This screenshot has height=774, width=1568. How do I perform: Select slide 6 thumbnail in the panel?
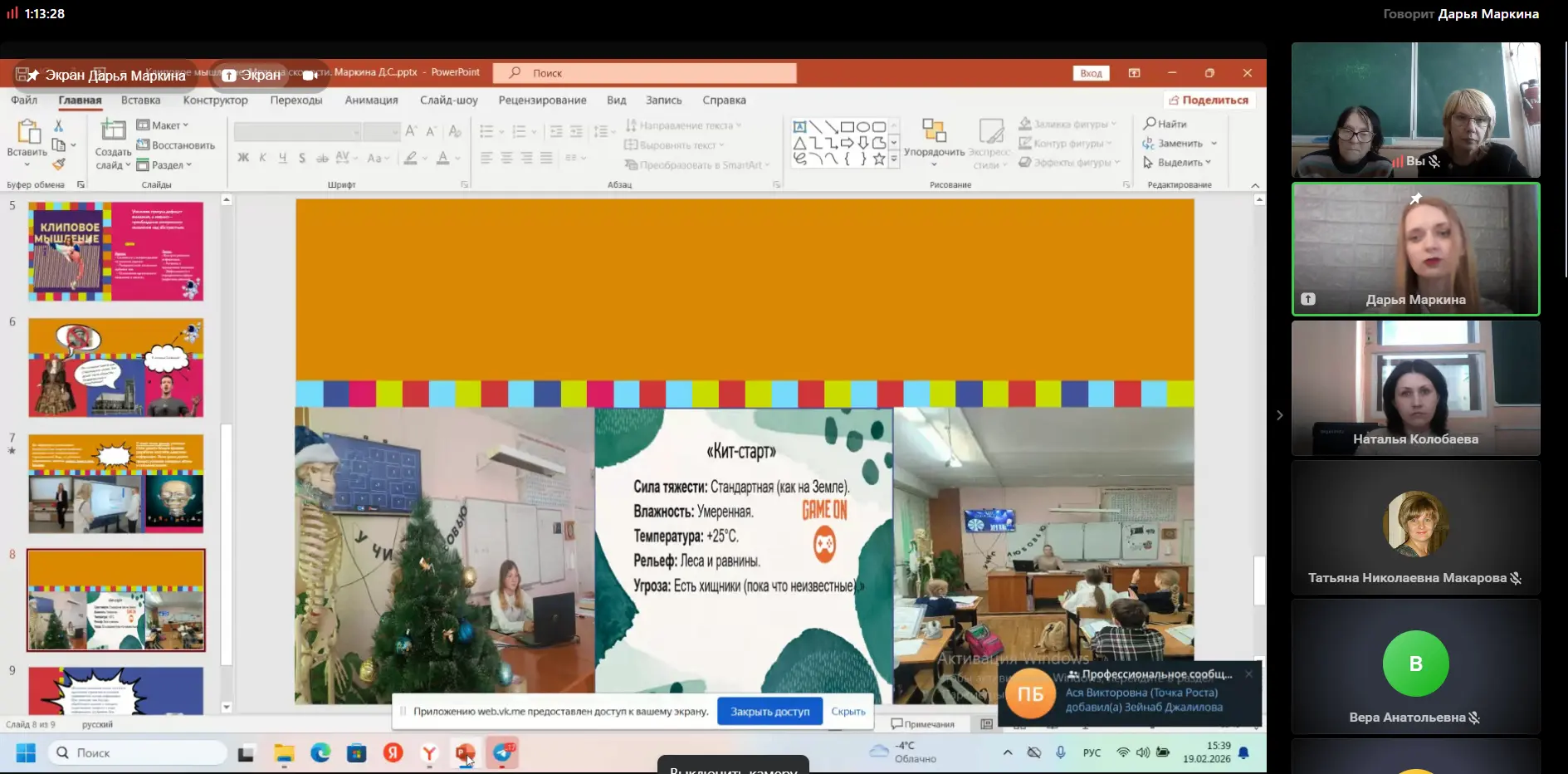click(115, 368)
